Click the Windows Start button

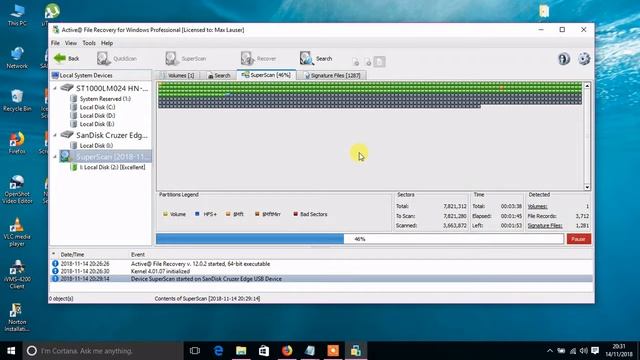pyautogui.click(x=11, y=351)
